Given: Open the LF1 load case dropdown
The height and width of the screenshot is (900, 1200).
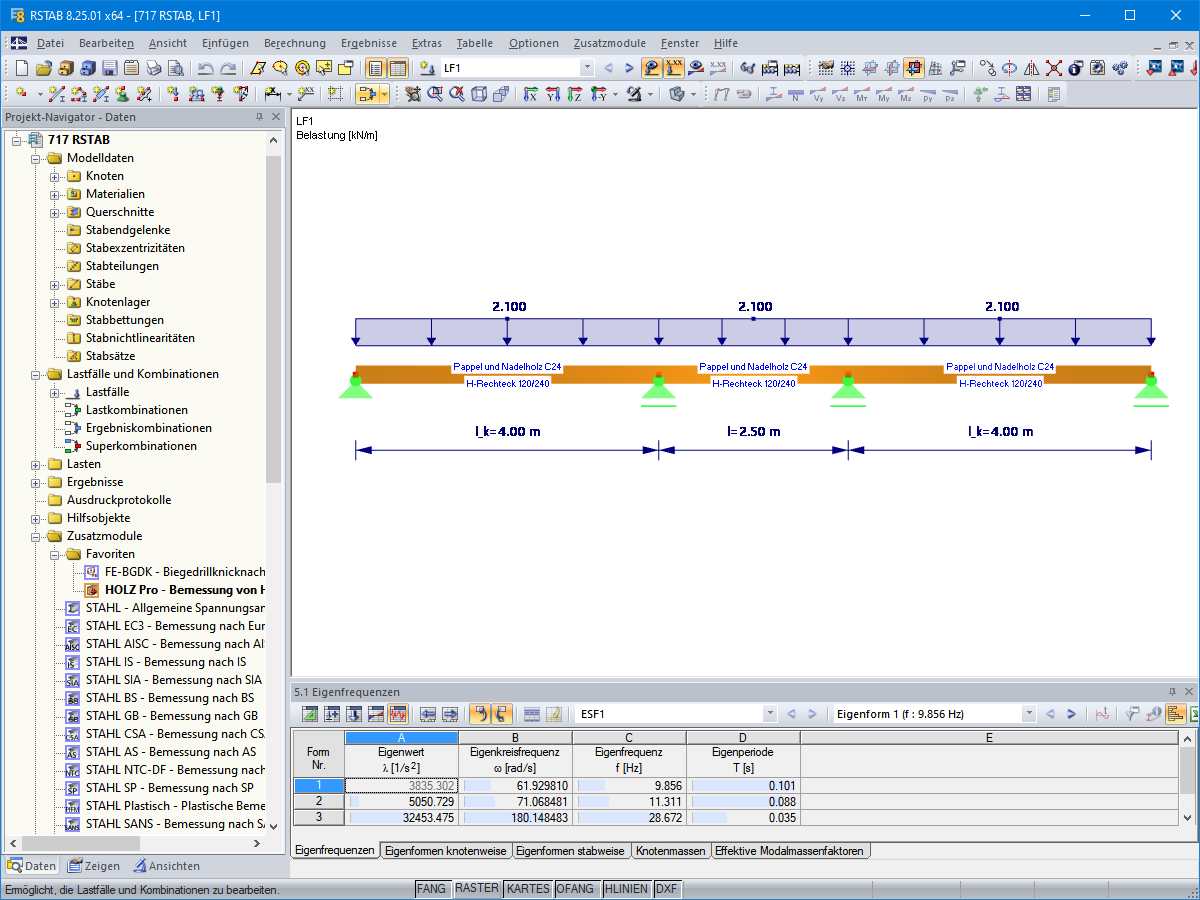Looking at the screenshot, I should tap(586, 68).
